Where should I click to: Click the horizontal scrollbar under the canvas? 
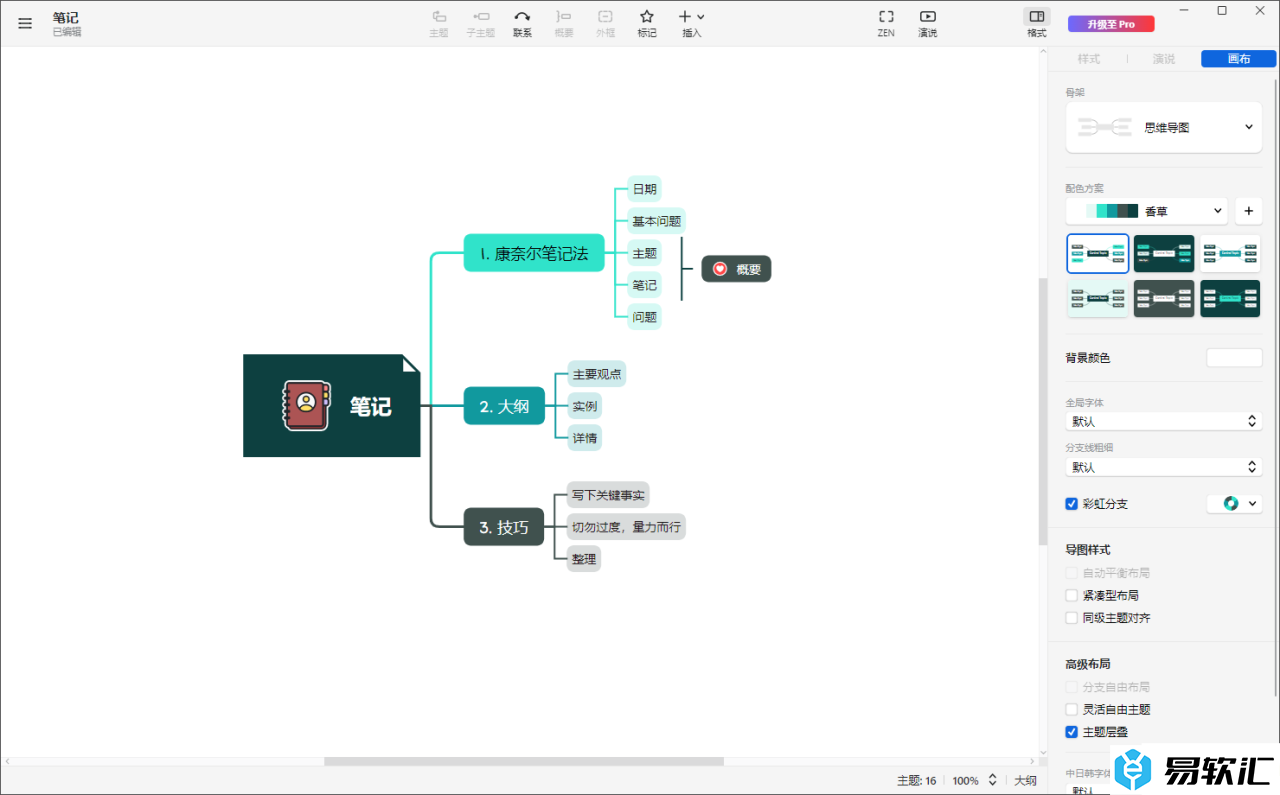[x=523, y=762]
